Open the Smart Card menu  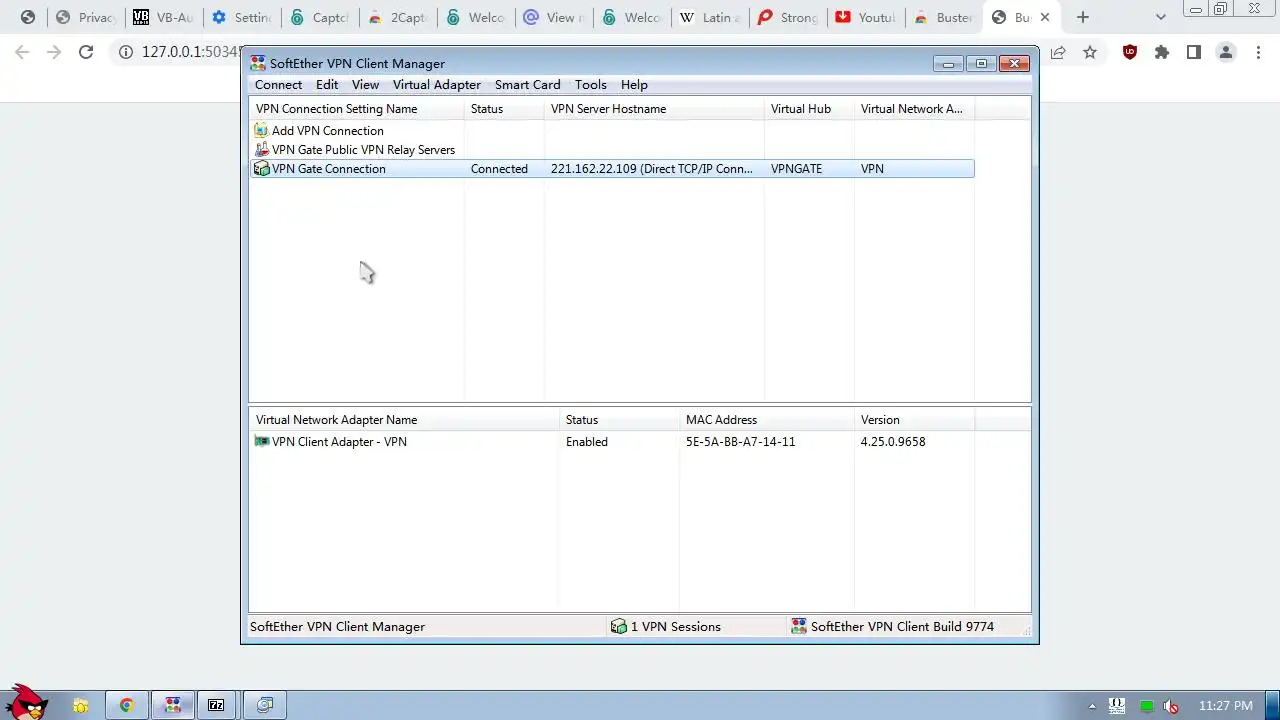[x=527, y=85]
